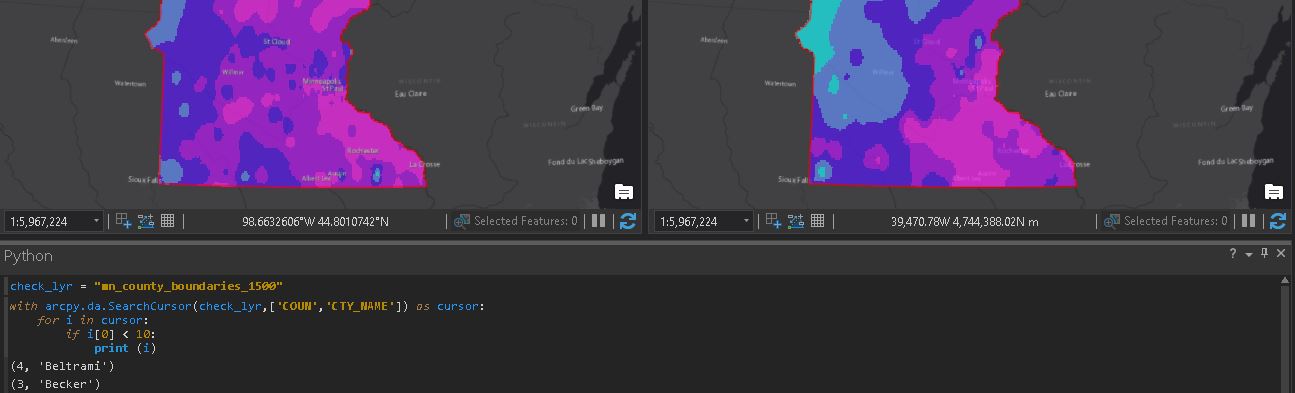Screen dimensions: 1295x393
Task: Pause drawing in left map
Action: coord(599,221)
